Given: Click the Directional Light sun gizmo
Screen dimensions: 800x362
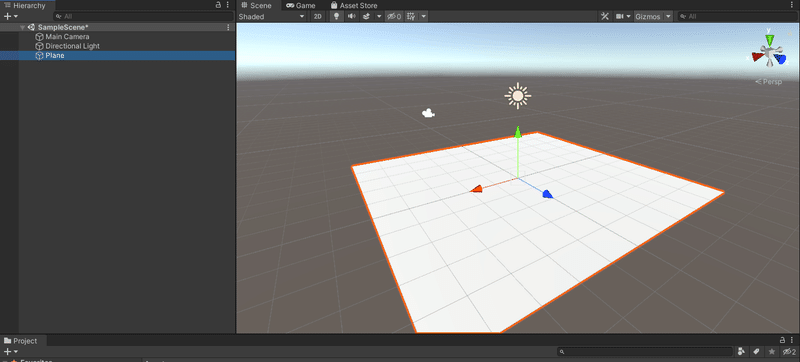Looking at the screenshot, I should point(518,95).
